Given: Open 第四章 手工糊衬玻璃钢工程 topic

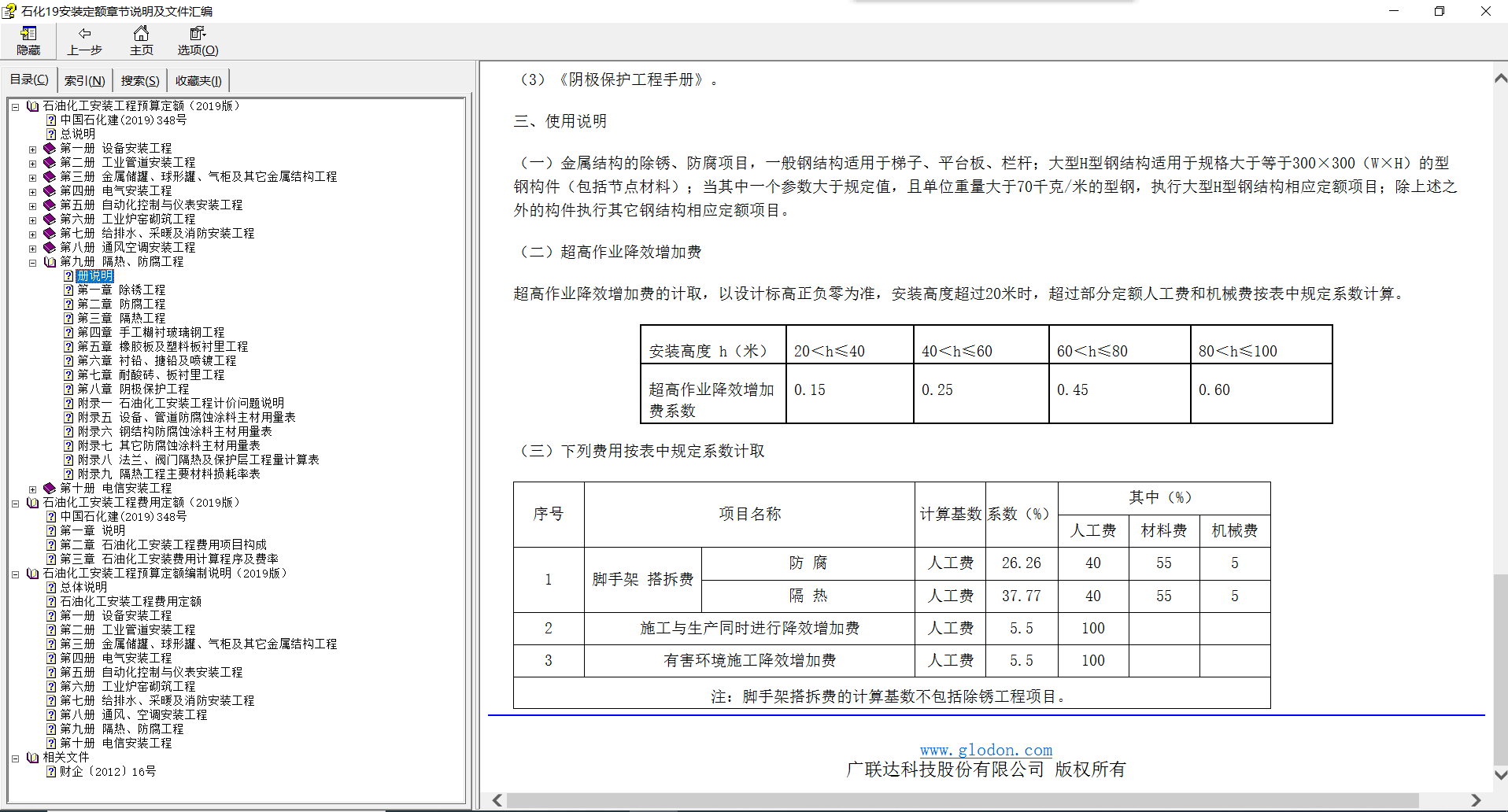Looking at the screenshot, I should point(150,332).
